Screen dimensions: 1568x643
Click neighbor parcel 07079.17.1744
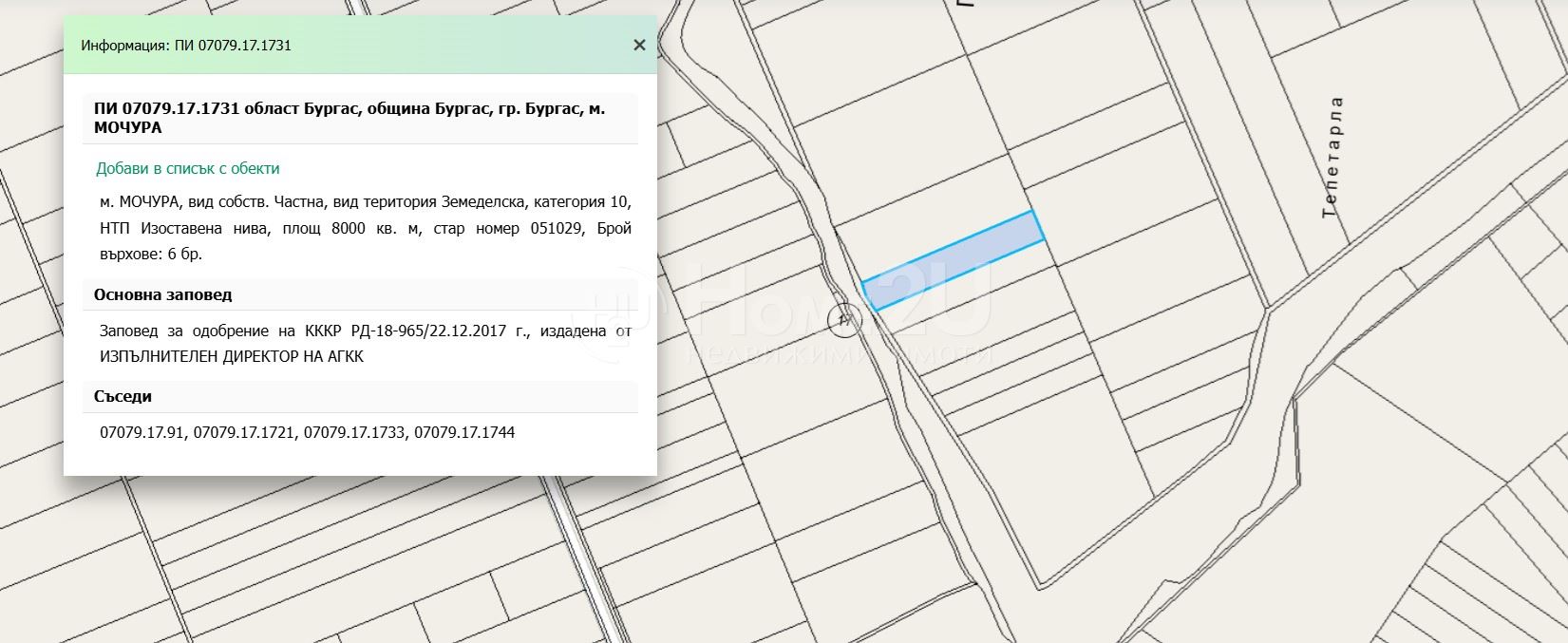point(464,432)
